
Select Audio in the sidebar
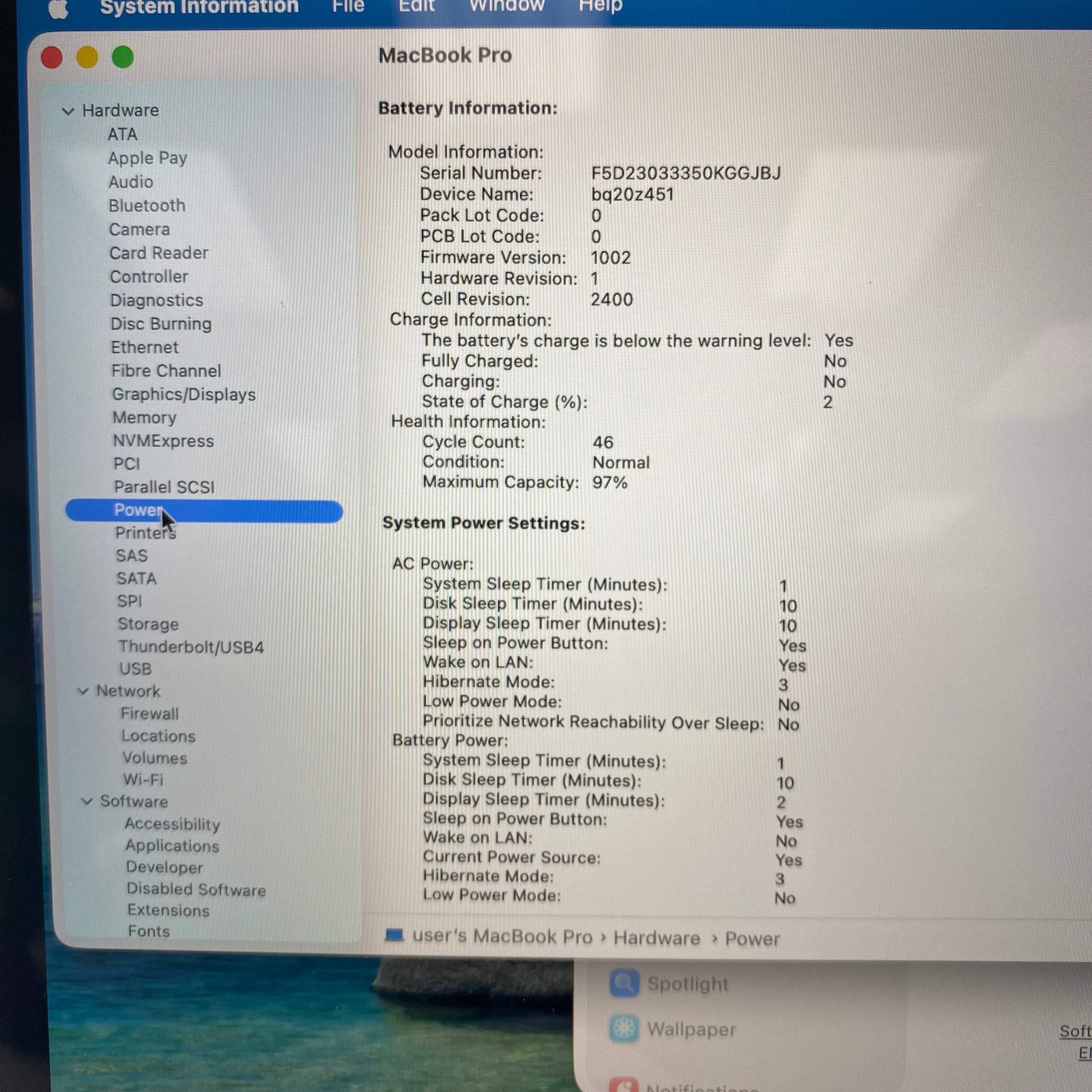[130, 182]
